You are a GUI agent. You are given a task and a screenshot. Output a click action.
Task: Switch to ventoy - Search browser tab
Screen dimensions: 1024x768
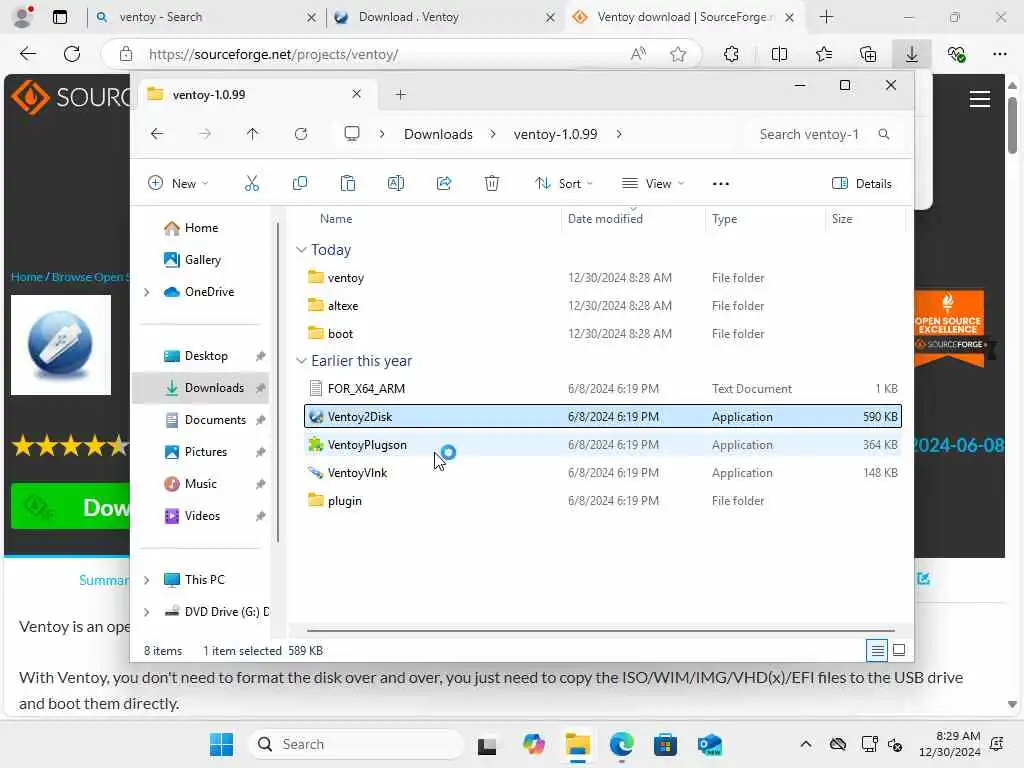(x=205, y=17)
